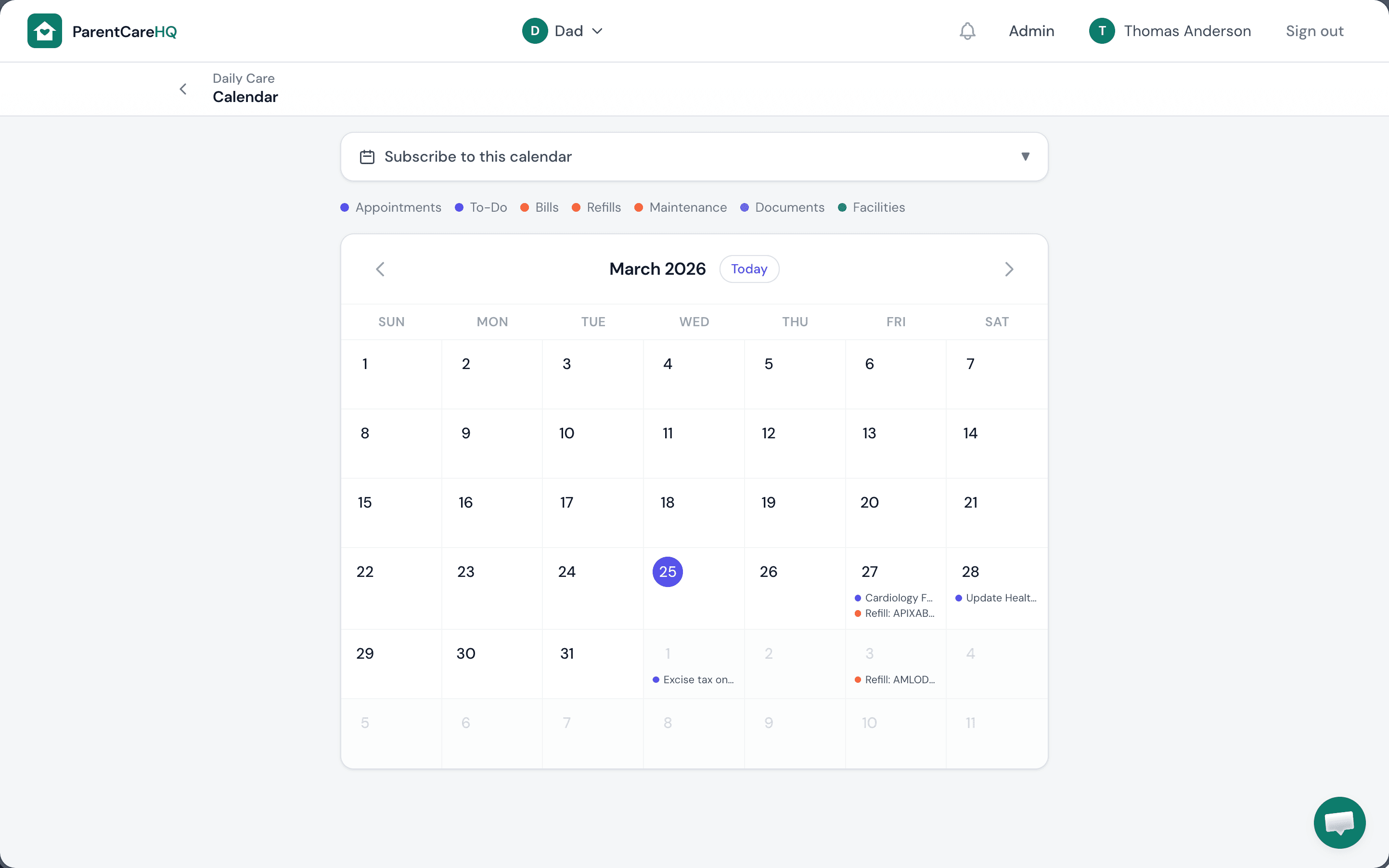Select the highlighted March 25 date
The height and width of the screenshot is (868, 1389).
coord(667,571)
